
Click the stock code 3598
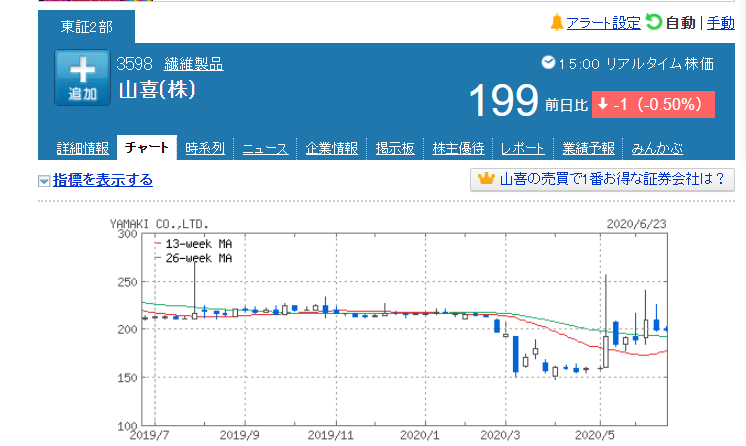(134, 64)
